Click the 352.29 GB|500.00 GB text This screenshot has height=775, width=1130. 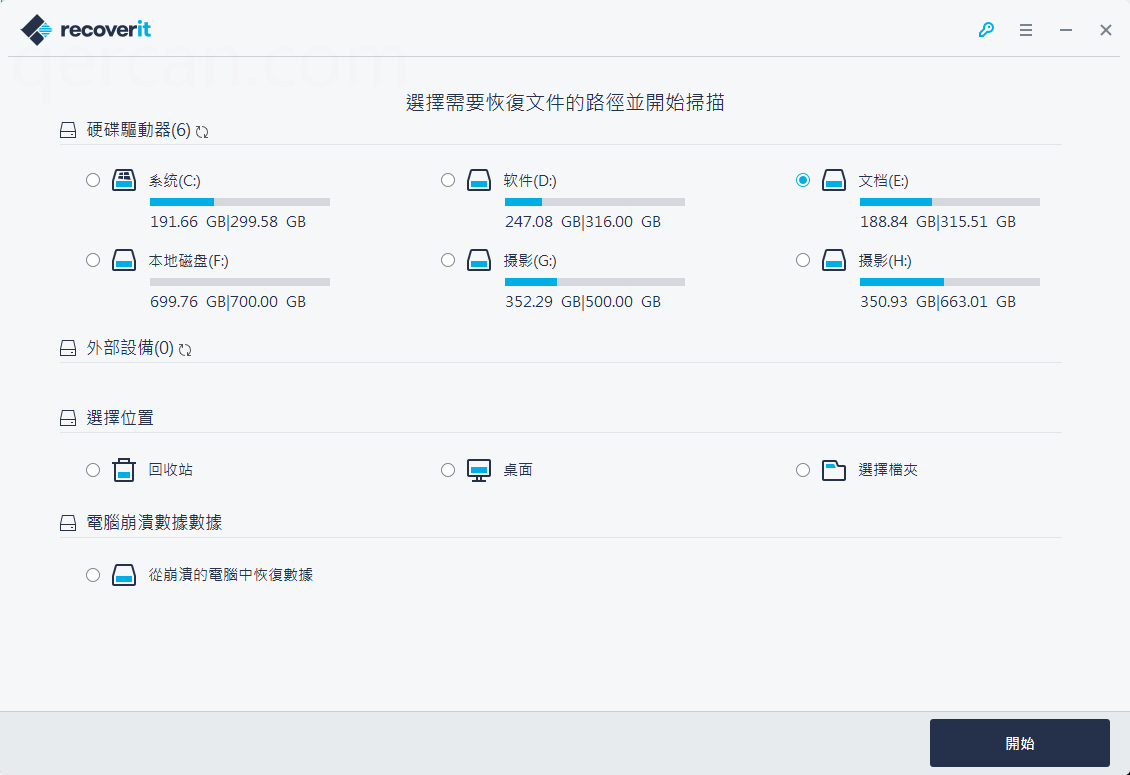click(x=583, y=302)
